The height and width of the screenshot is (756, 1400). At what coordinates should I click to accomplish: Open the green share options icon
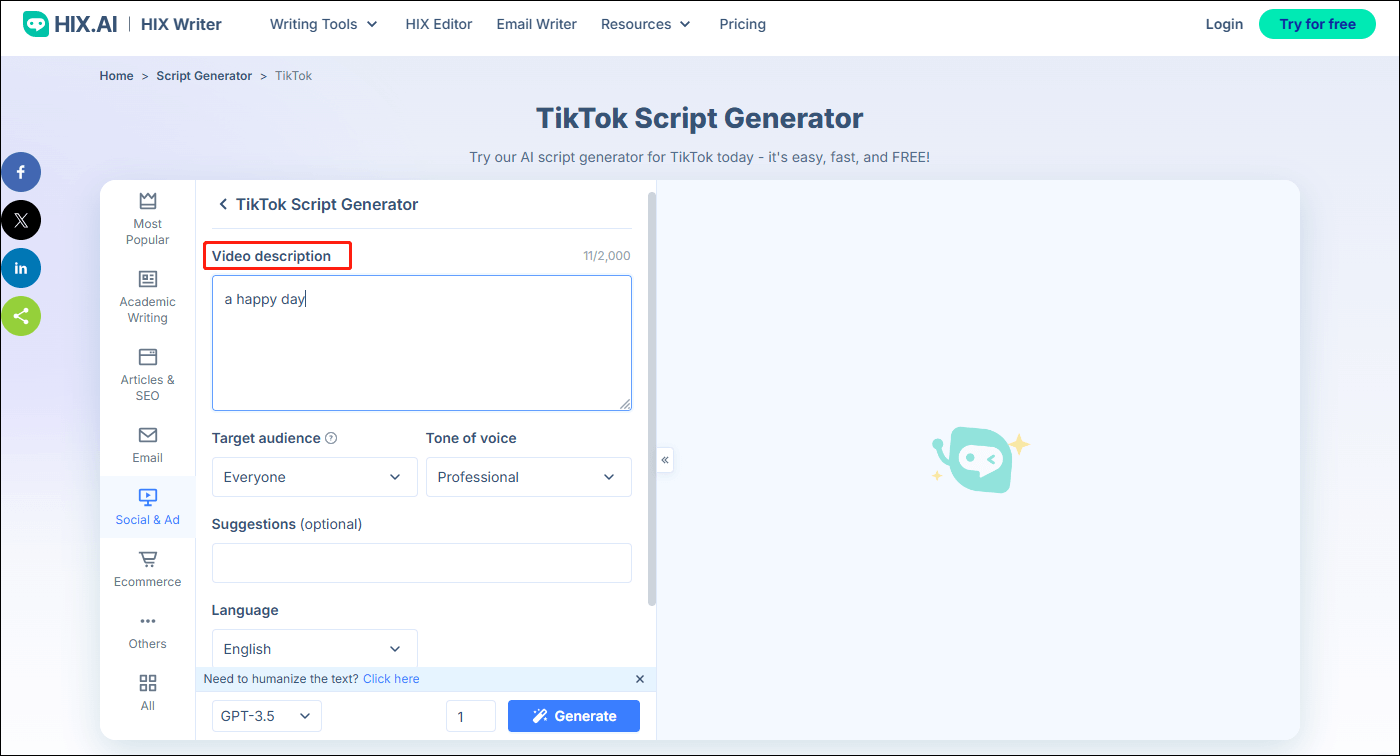[21, 316]
